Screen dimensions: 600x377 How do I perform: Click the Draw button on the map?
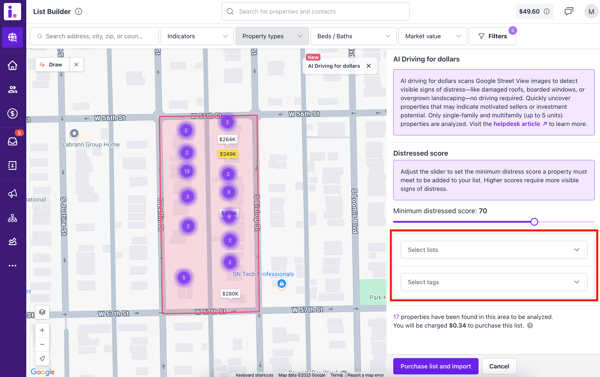(52, 65)
